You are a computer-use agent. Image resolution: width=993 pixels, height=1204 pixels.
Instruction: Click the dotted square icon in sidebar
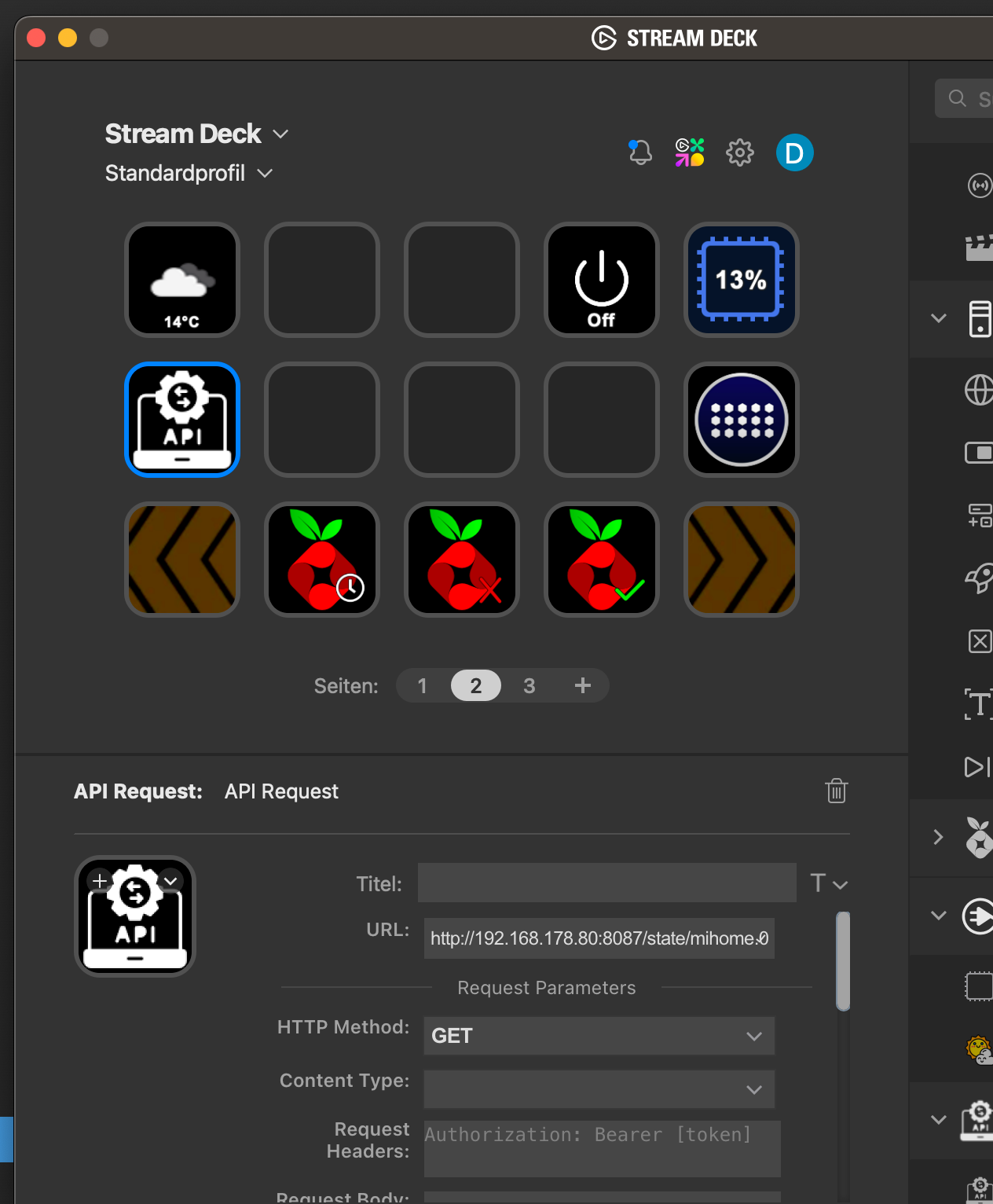point(979,986)
